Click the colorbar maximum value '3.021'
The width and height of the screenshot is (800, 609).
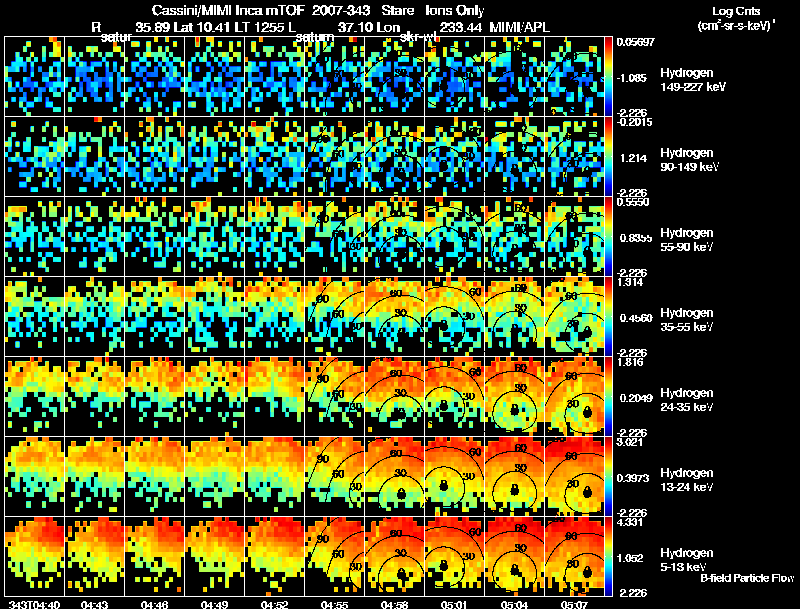click(x=631, y=442)
